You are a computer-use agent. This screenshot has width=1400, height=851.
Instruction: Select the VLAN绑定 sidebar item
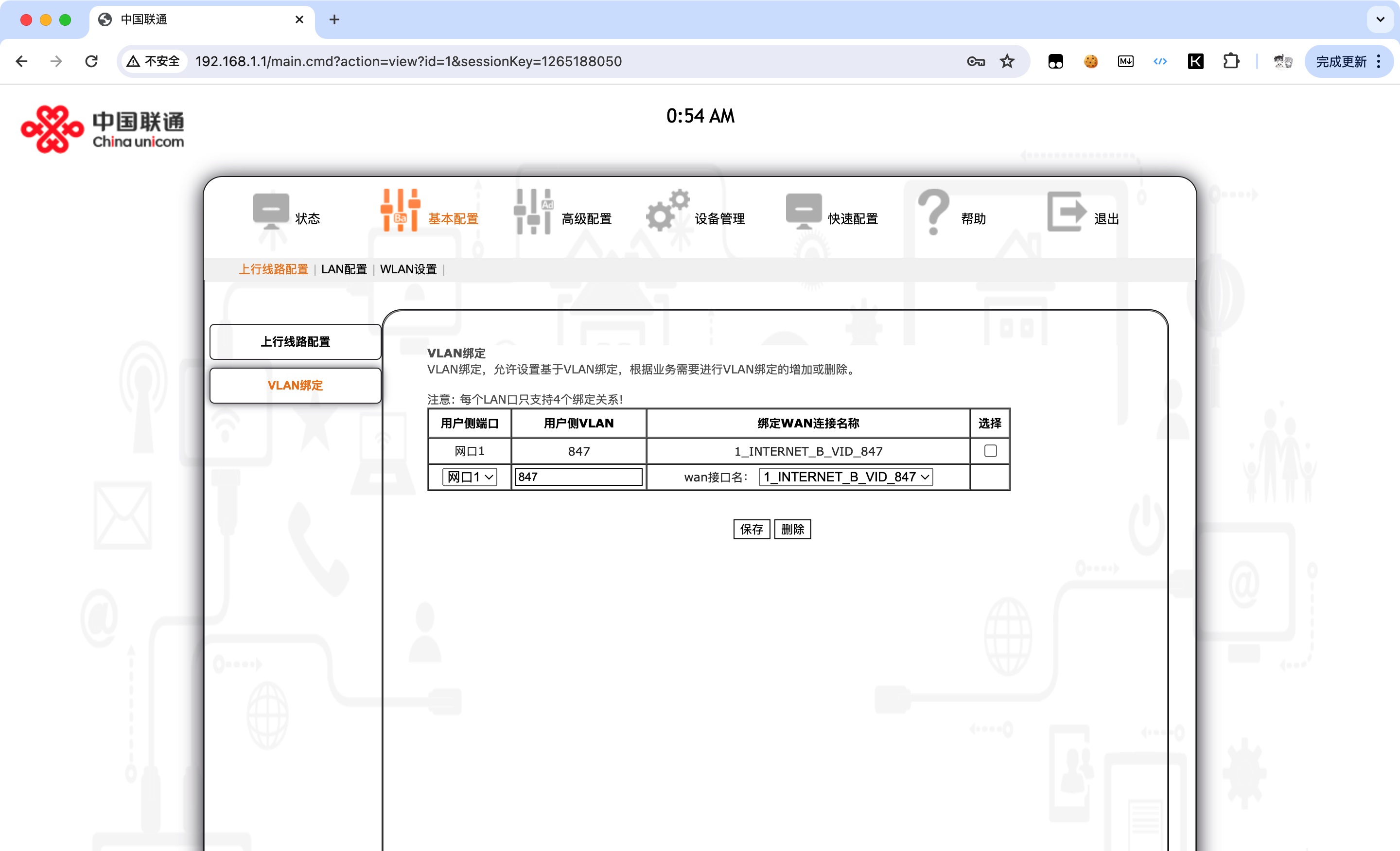pos(296,386)
